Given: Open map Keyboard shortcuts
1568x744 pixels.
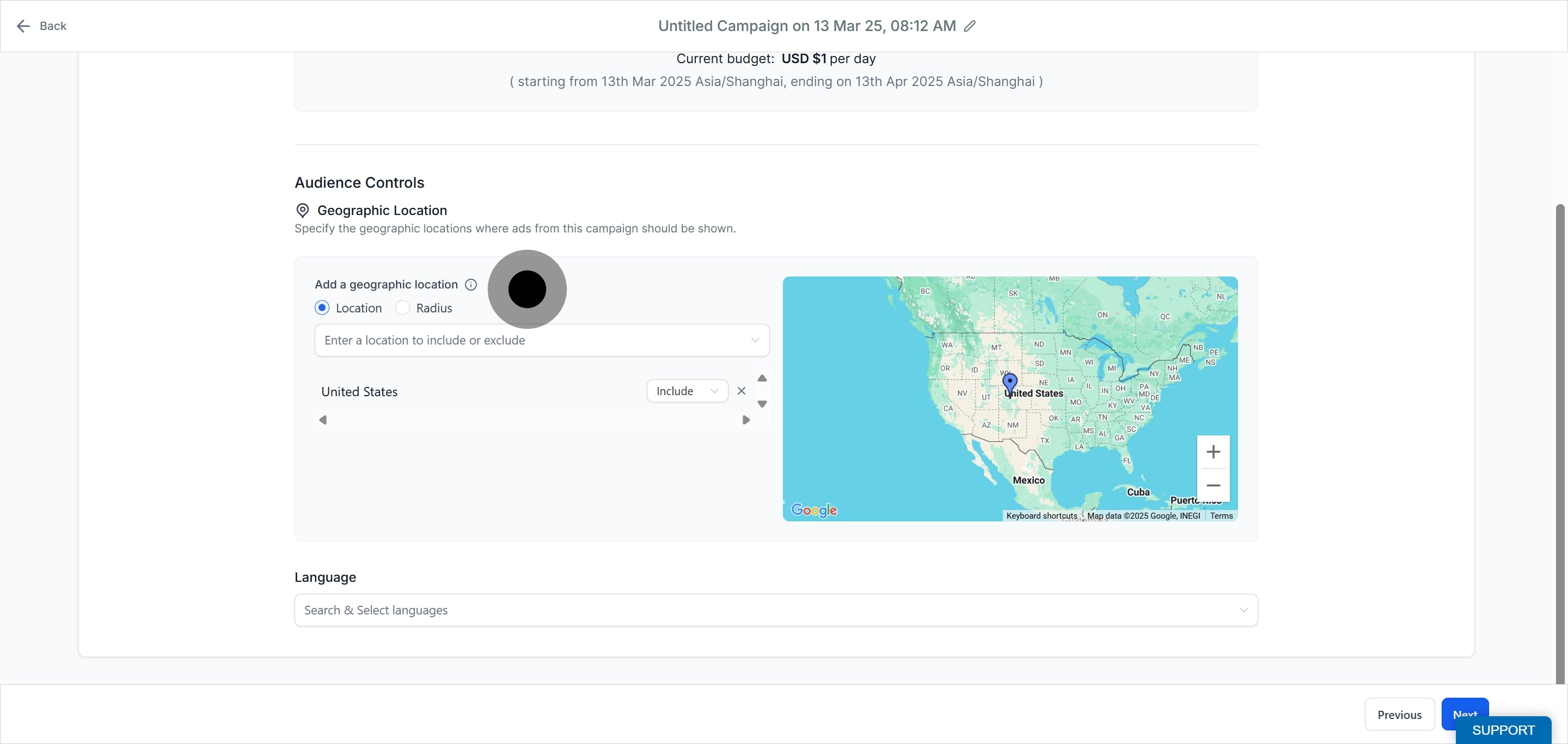Looking at the screenshot, I should (x=1042, y=516).
